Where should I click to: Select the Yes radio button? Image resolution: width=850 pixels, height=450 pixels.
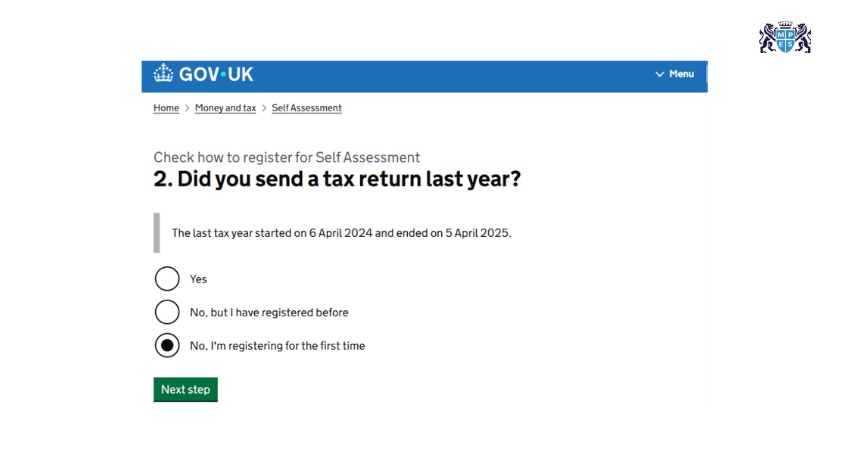(x=167, y=279)
